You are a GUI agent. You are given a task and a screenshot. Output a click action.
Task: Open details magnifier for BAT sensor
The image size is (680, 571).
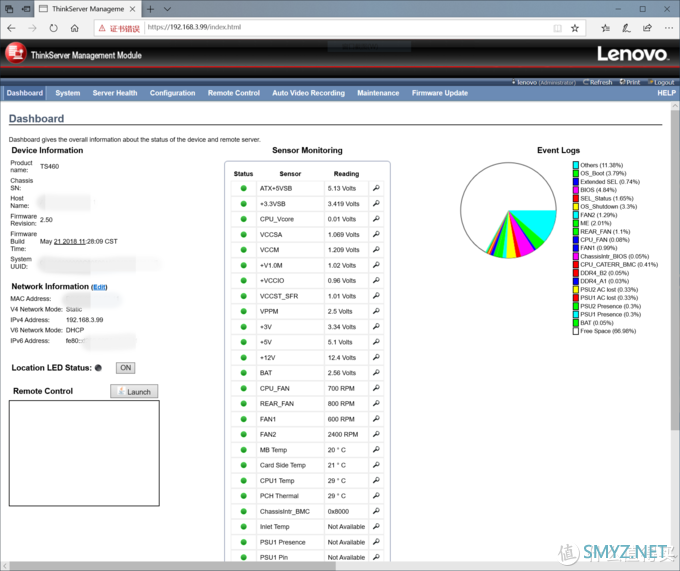coord(376,373)
